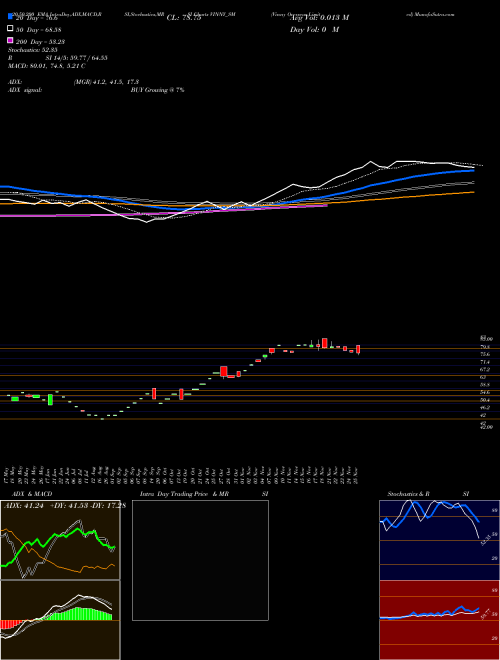The image size is (500, 660).
Task: Click the magenta 200 Day legend swatch
Action: point(10,40)
